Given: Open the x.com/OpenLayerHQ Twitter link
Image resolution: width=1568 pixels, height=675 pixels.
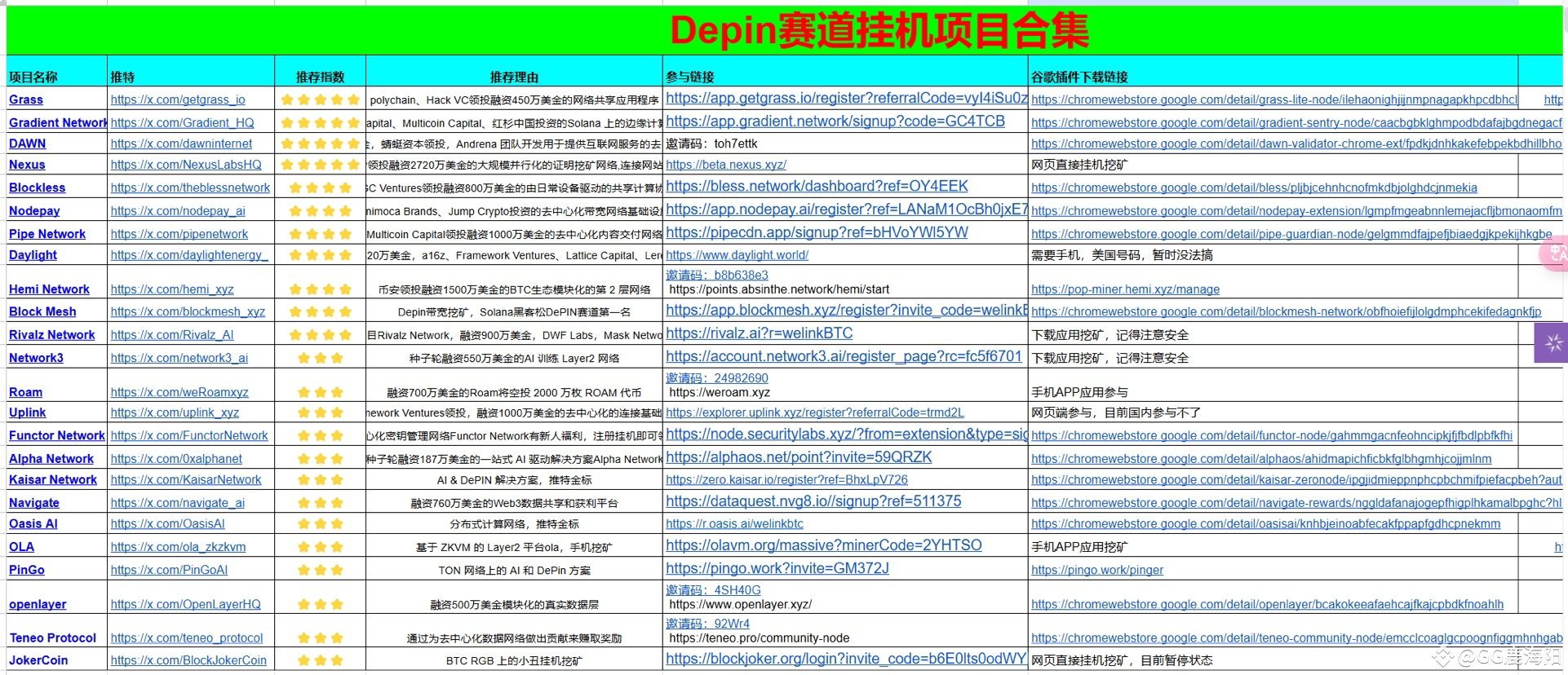Looking at the screenshot, I should point(186,604).
